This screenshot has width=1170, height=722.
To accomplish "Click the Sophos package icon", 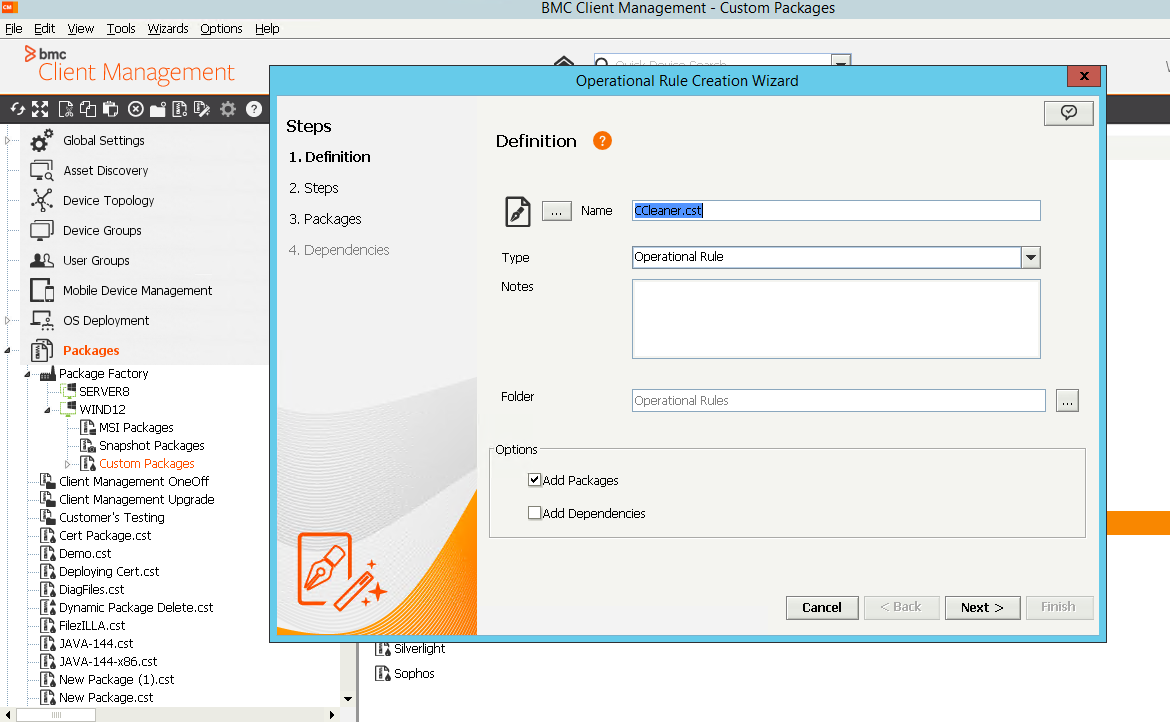I will pos(383,674).
